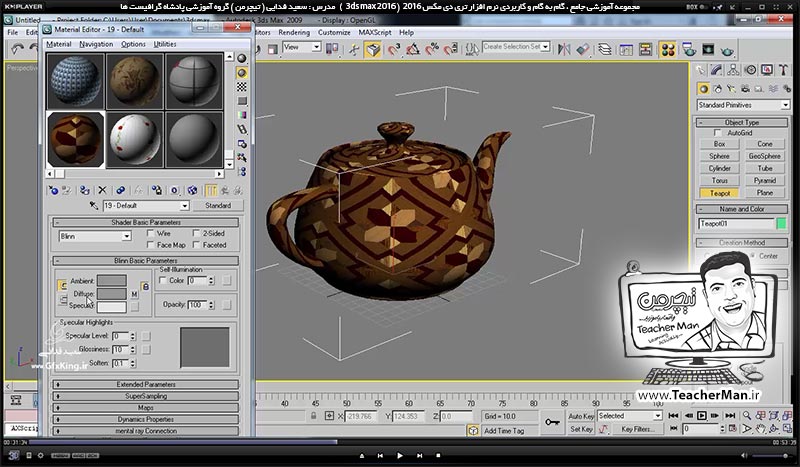Click the Diffuse map M button
800x467 pixels.
pos(134,294)
